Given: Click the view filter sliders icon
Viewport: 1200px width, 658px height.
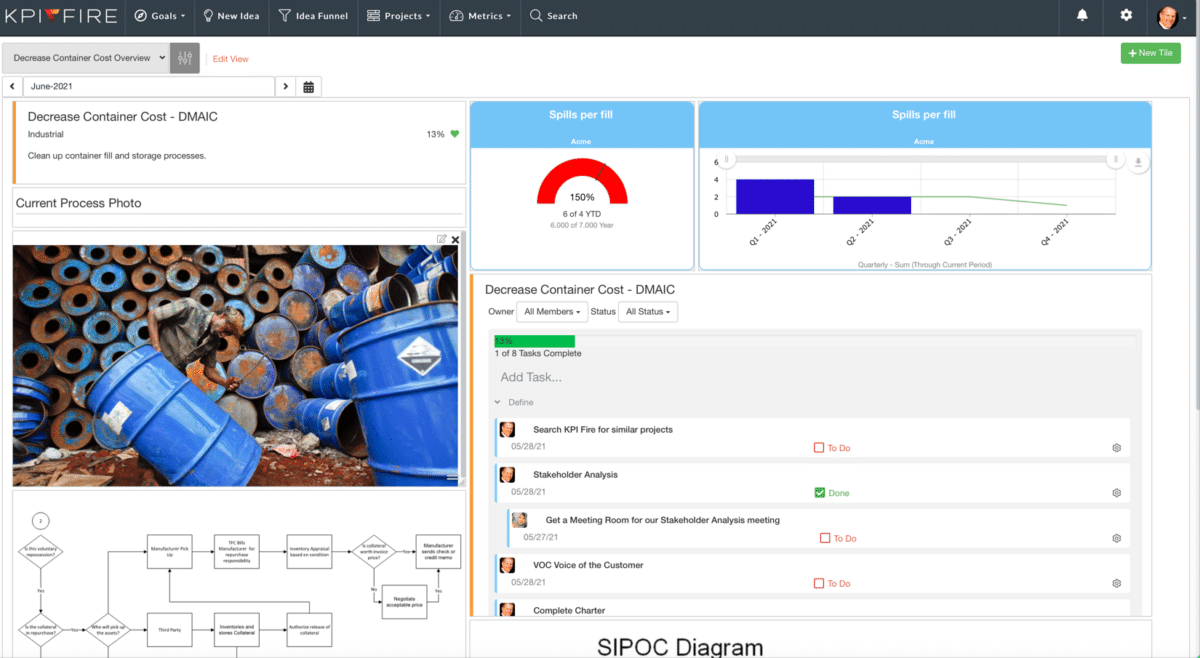Looking at the screenshot, I should [184, 58].
